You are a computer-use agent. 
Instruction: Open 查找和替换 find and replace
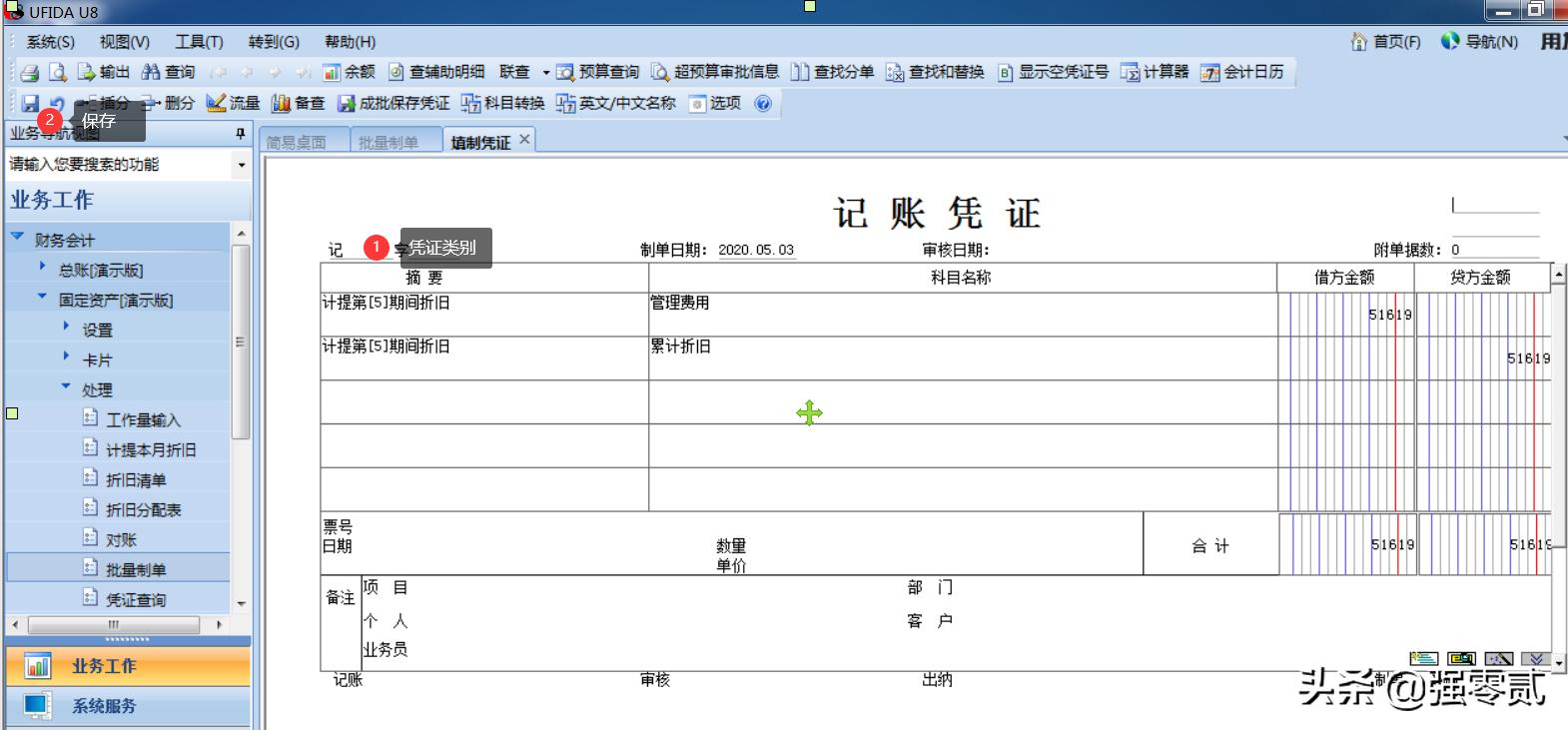click(935, 72)
